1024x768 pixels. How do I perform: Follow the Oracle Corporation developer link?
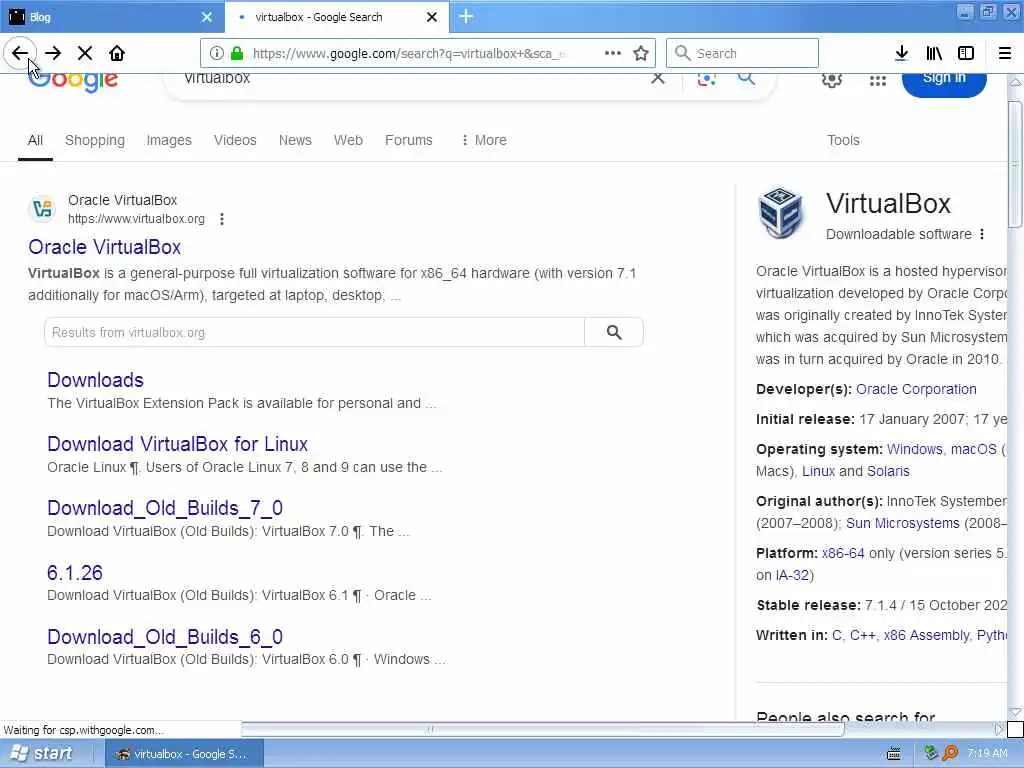(916, 389)
